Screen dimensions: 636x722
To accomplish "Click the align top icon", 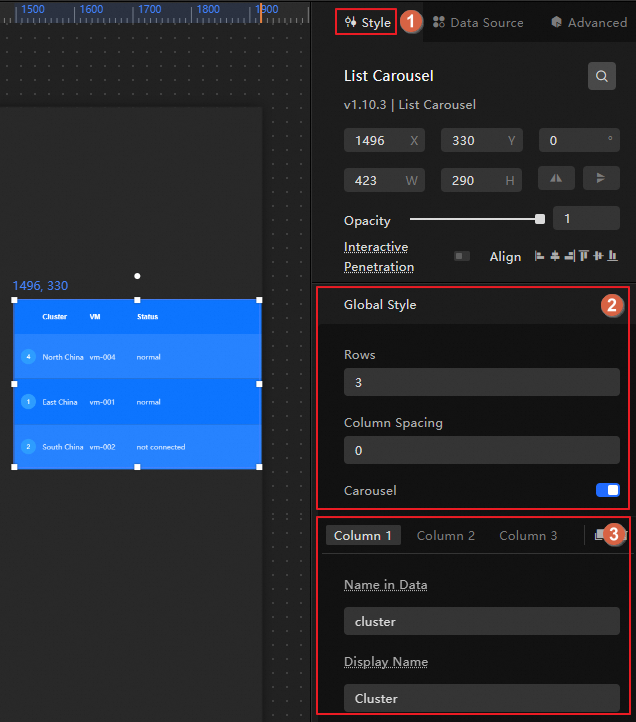I will pos(584,256).
